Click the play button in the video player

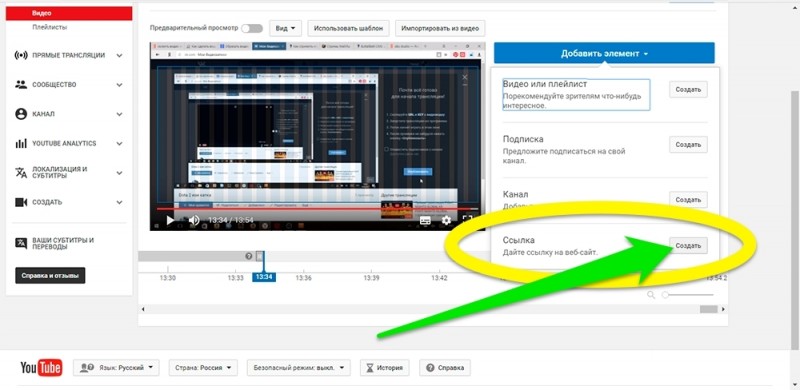(x=170, y=221)
